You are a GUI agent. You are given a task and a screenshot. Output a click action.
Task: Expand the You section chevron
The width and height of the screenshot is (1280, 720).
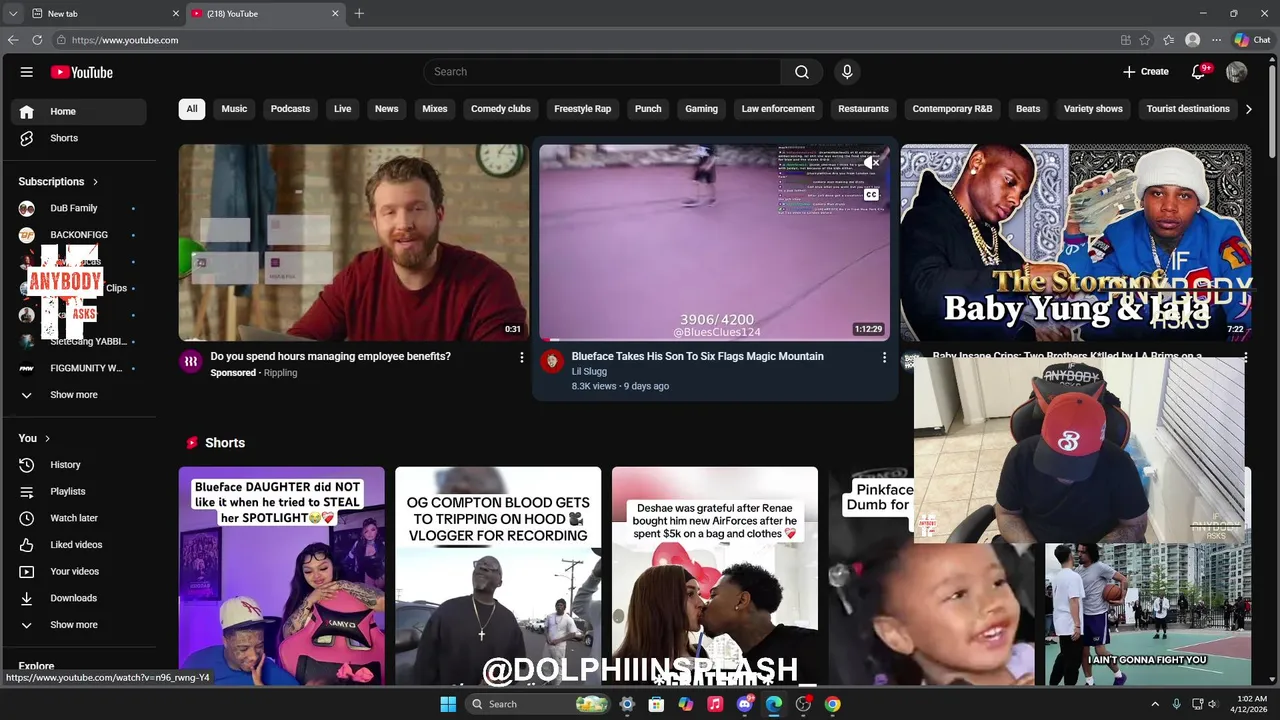pyautogui.click(x=47, y=438)
